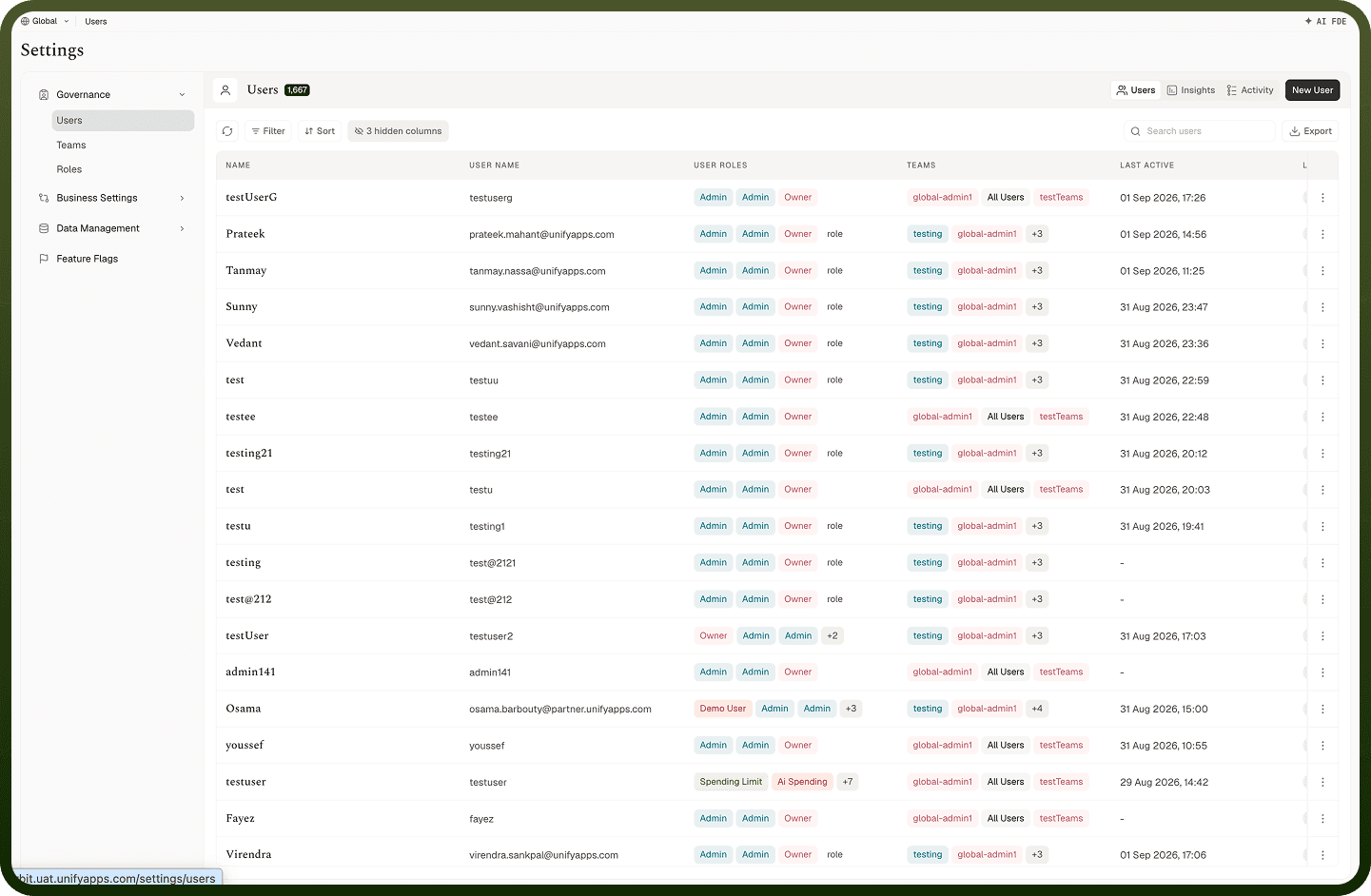This screenshot has width=1371, height=896.
Task: Open three-dot menu for Sunny row
Action: coord(1322,307)
